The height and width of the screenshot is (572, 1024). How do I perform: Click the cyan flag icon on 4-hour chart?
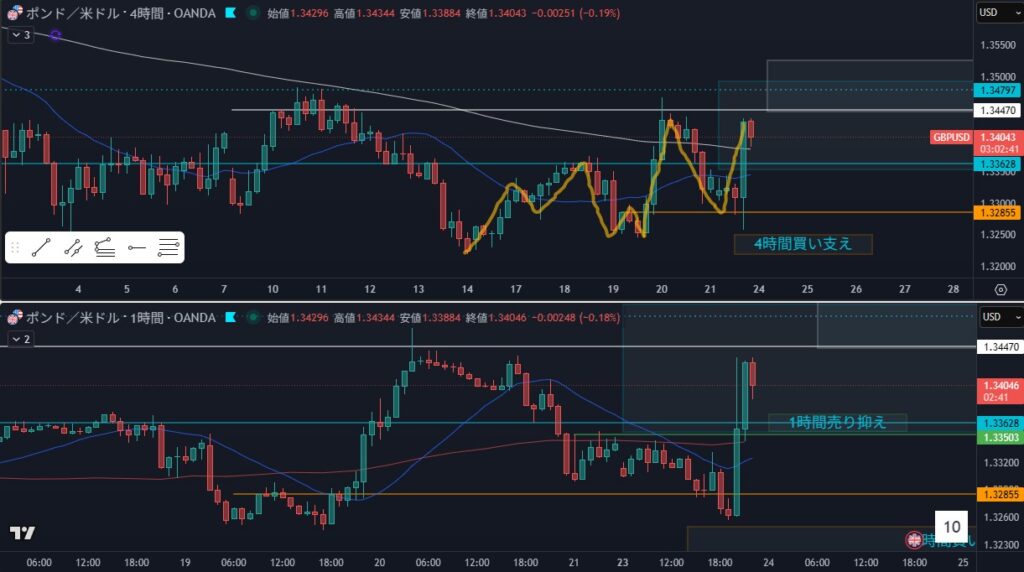click(231, 13)
